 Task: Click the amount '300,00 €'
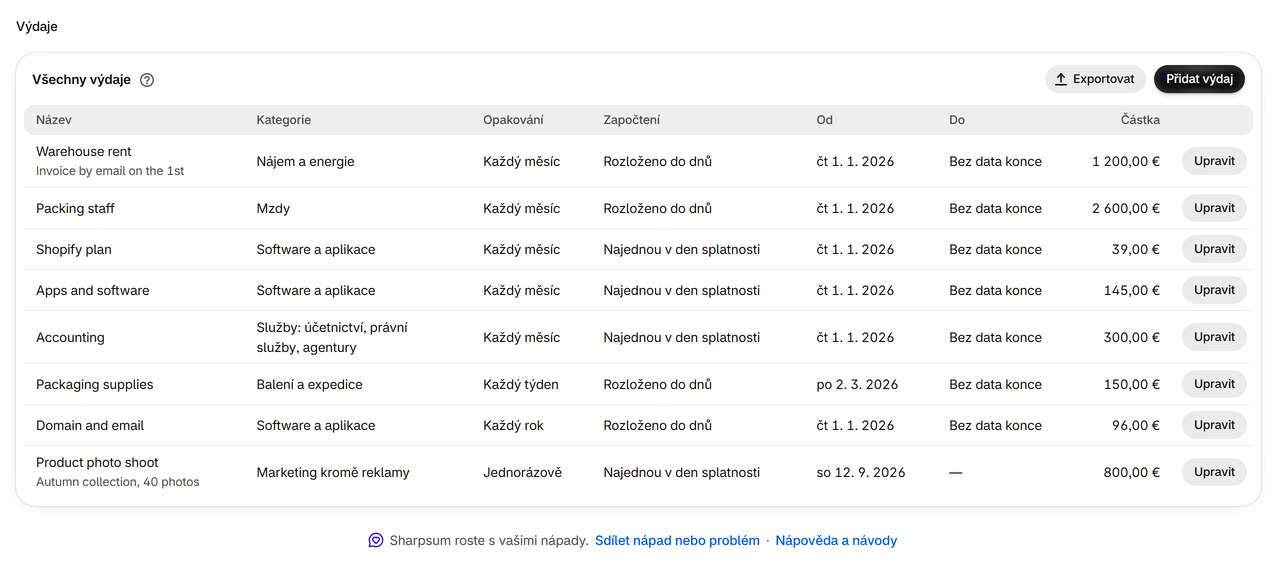pos(1132,337)
